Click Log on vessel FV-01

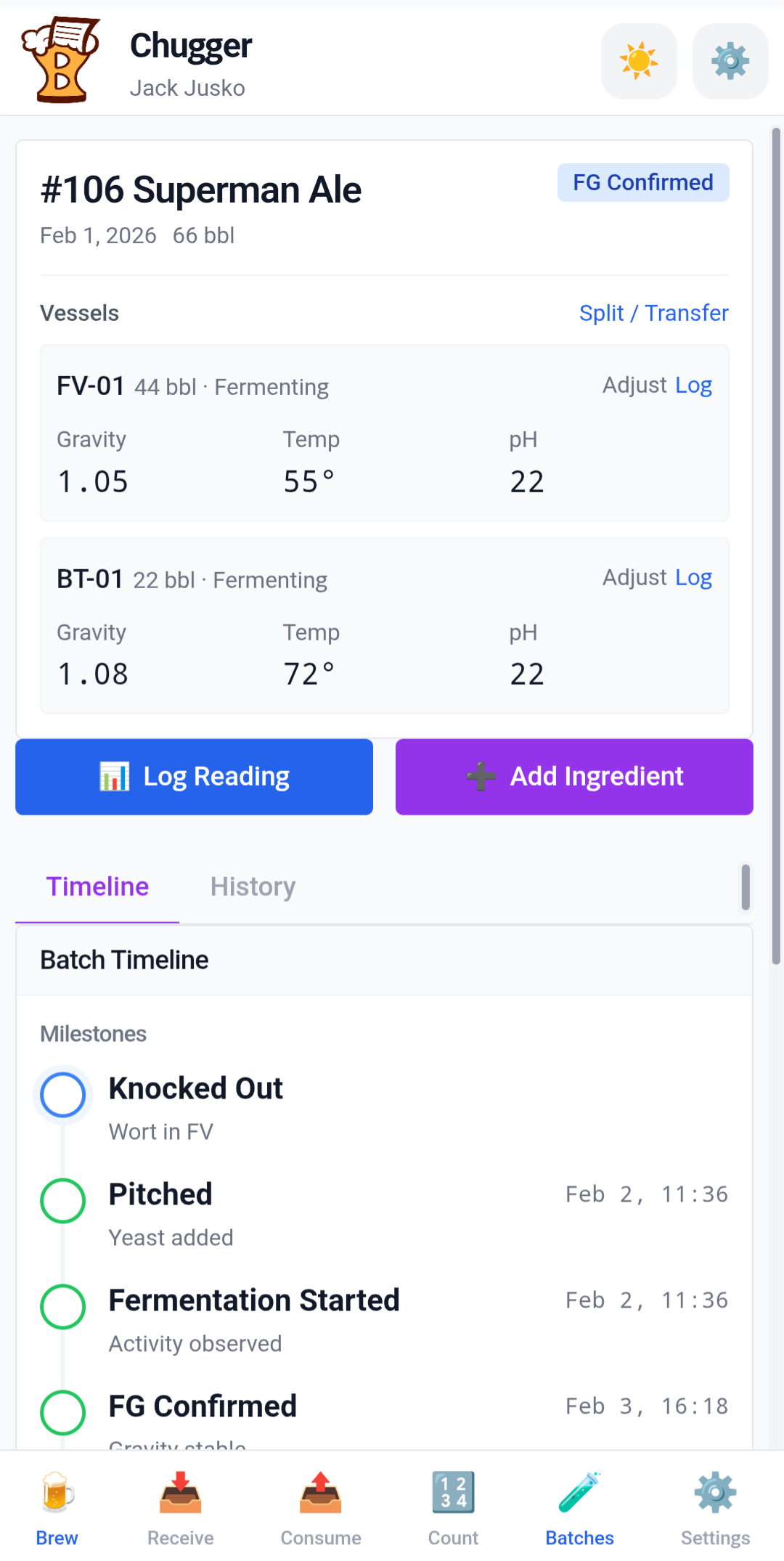pos(694,385)
